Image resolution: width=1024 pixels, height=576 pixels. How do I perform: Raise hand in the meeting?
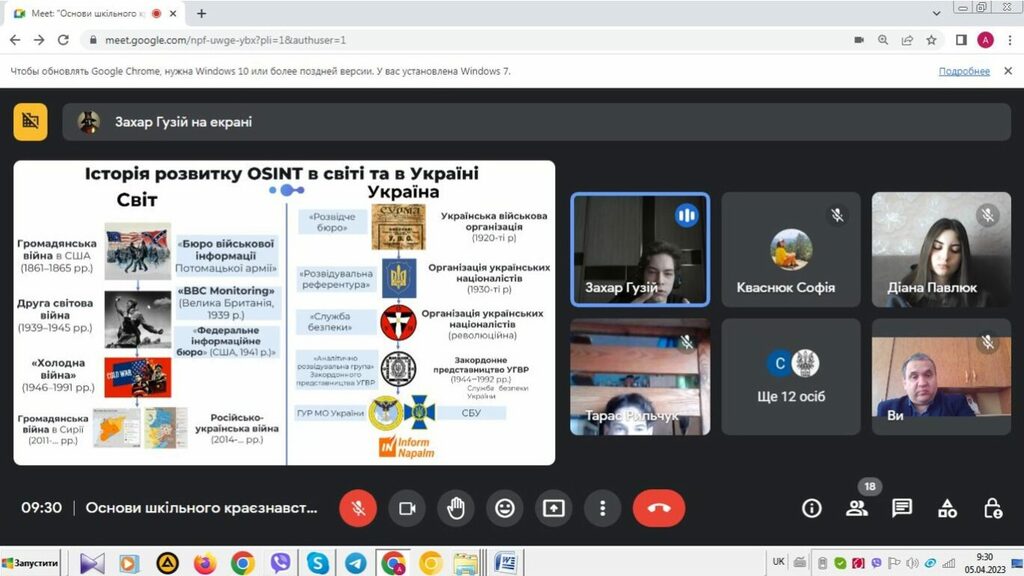point(456,508)
